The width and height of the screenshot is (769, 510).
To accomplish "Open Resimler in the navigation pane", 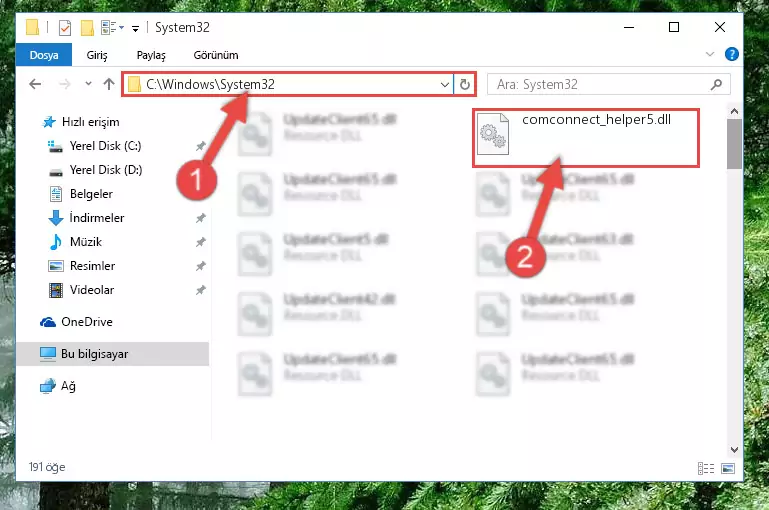I will [92, 266].
